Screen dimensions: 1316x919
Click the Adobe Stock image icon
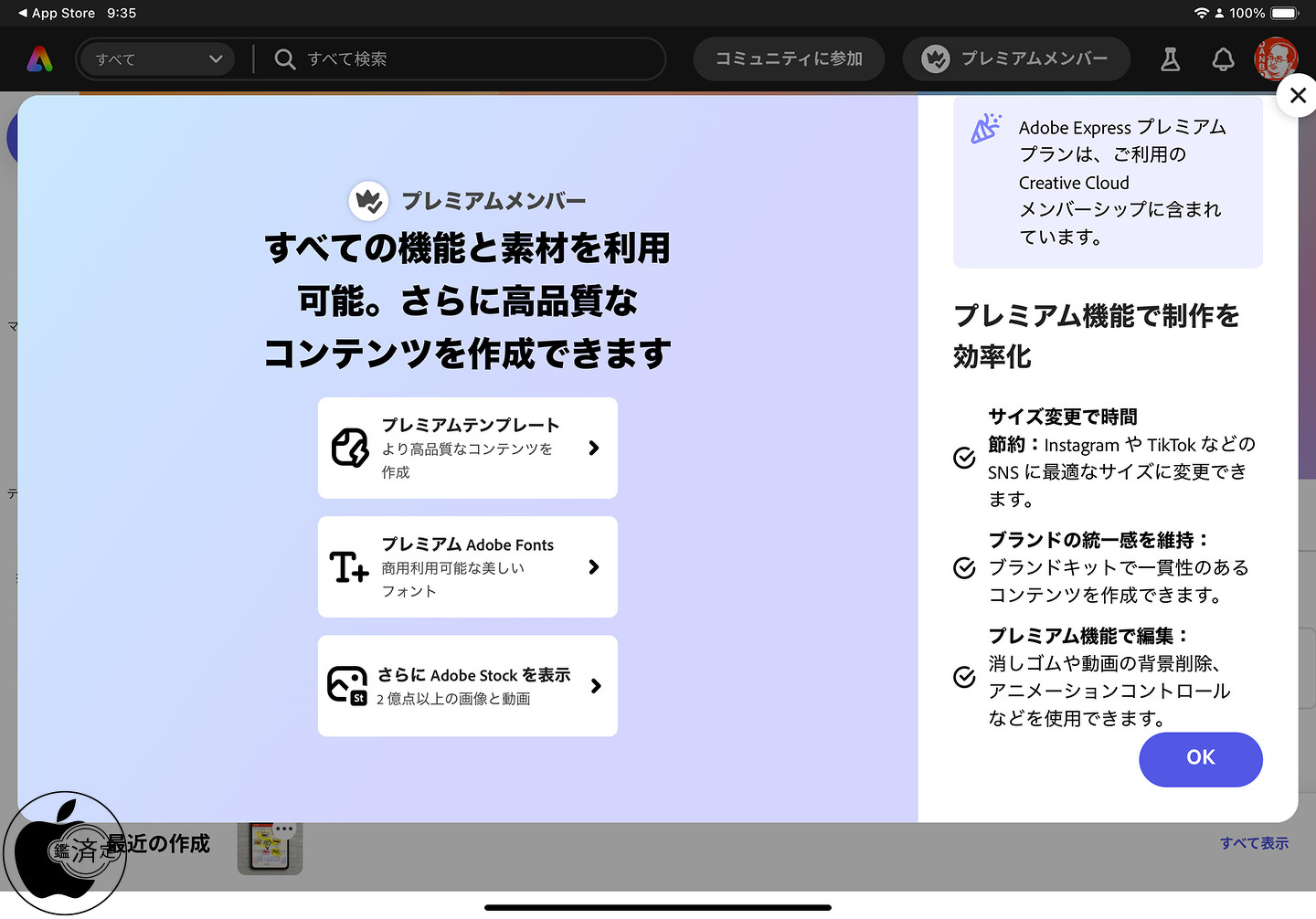point(347,686)
